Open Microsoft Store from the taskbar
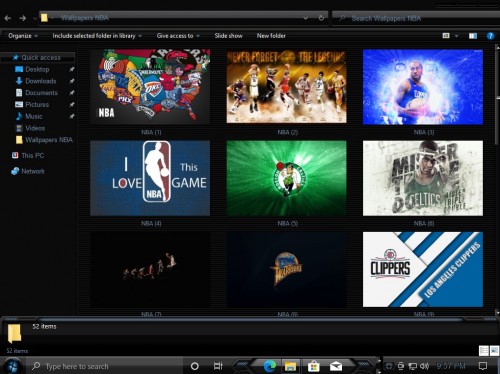This screenshot has height=374, width=500. [x=313, y=366]
